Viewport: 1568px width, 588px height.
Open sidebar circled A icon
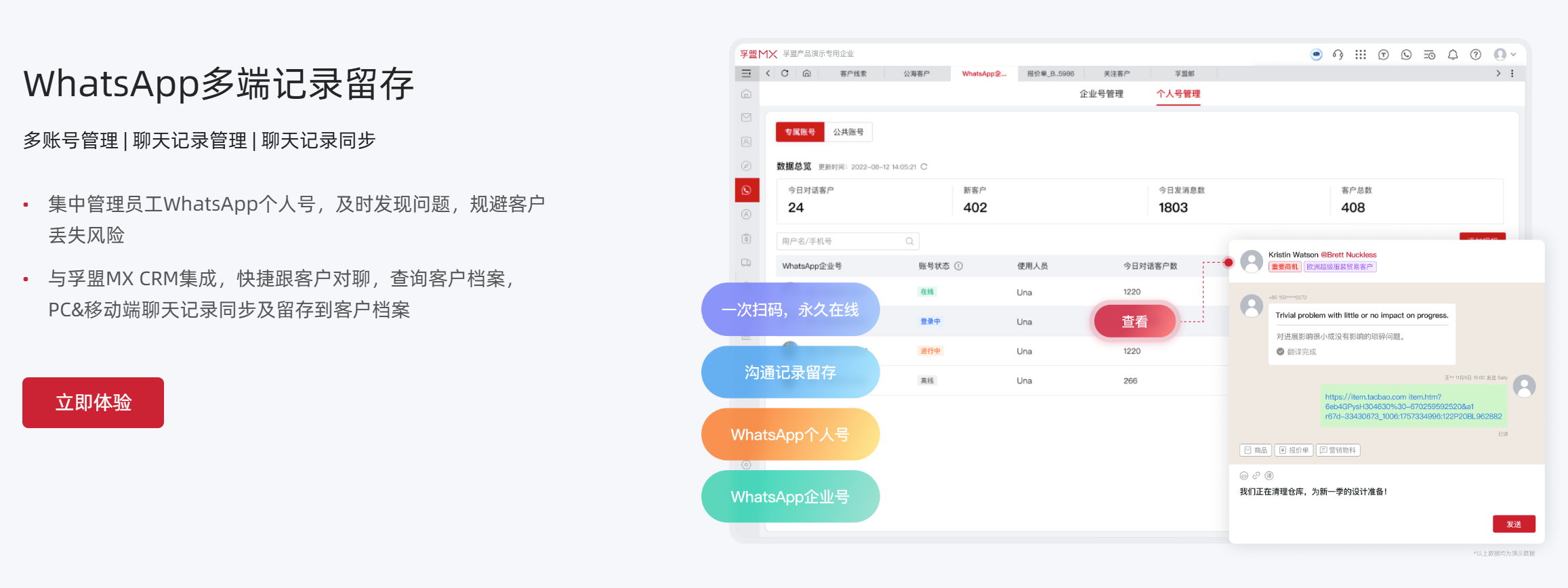746,214
